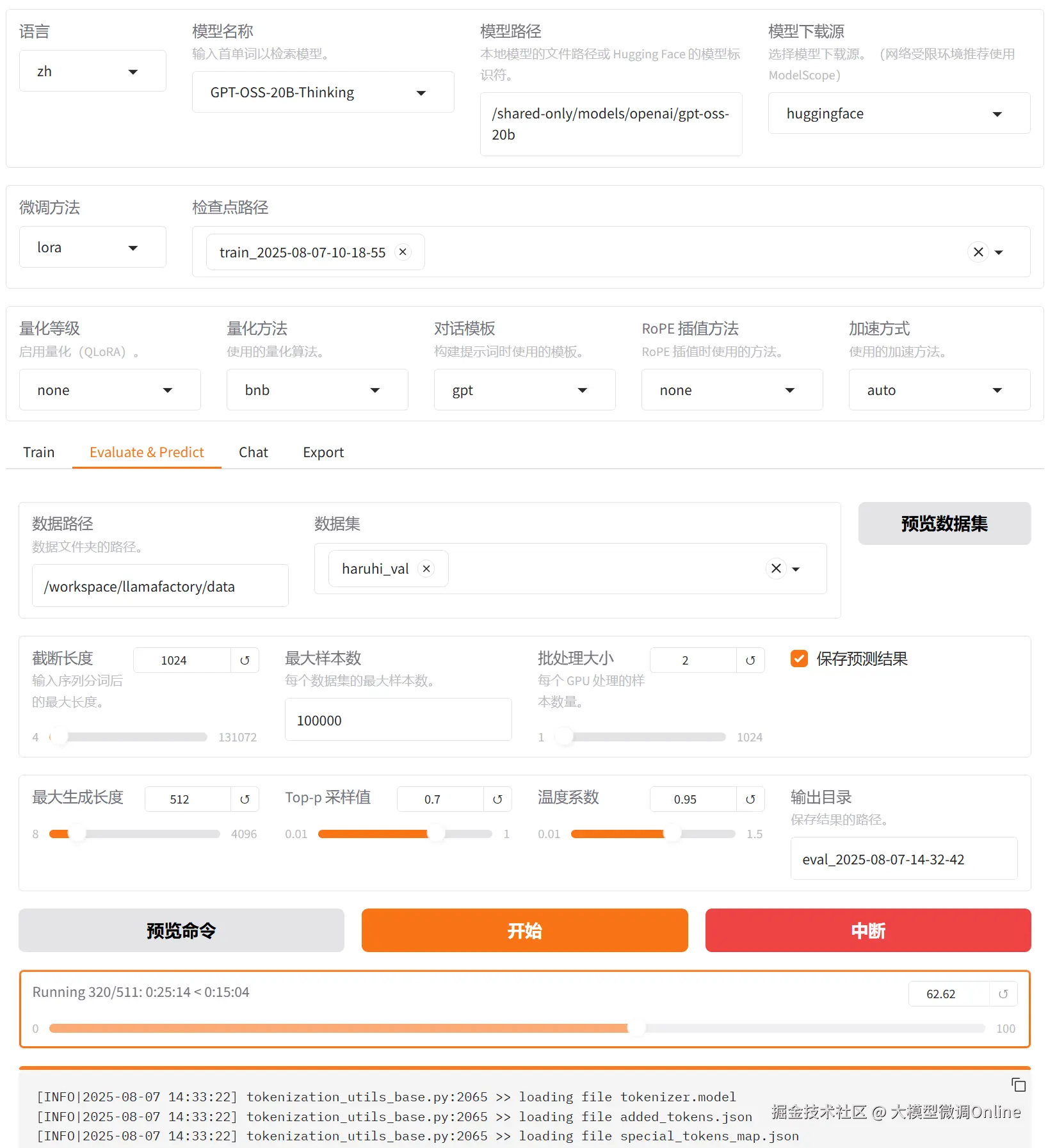Click the 预览命令 button
Screen dimensions: 1048x1148
[181, 930]
